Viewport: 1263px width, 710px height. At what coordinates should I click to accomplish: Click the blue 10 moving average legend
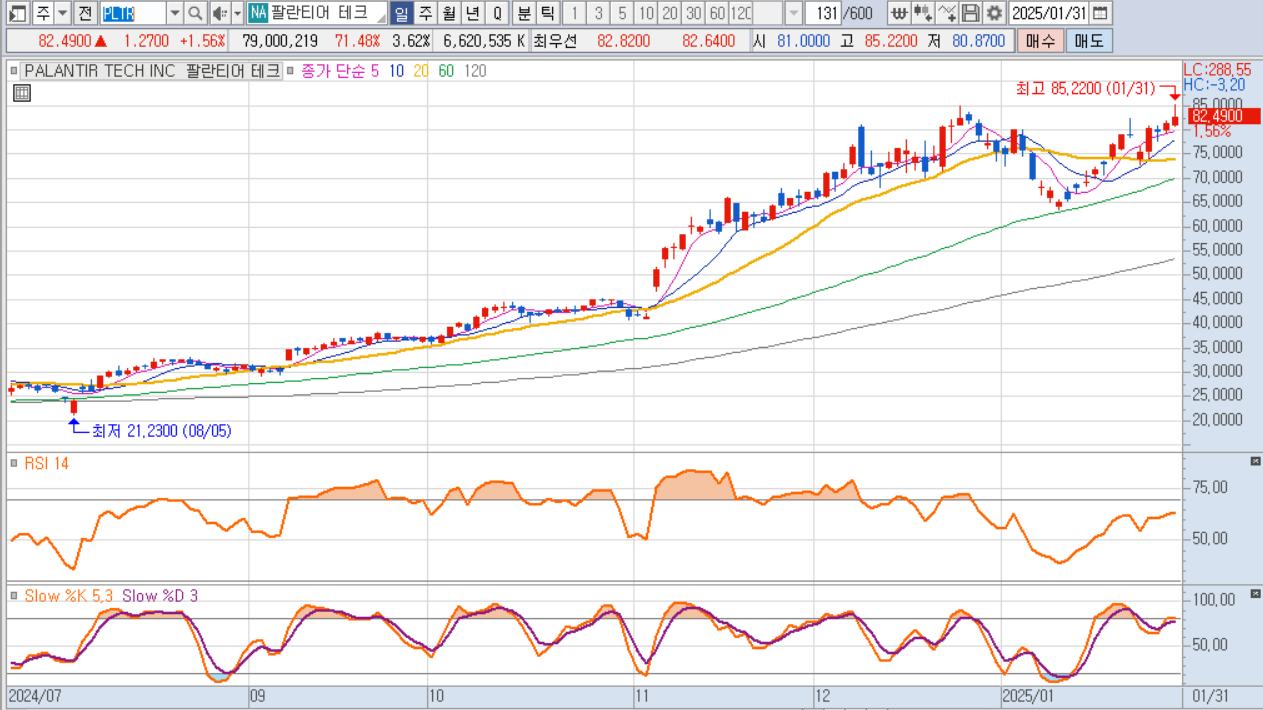pyautogui.click(x=396, y=71)
